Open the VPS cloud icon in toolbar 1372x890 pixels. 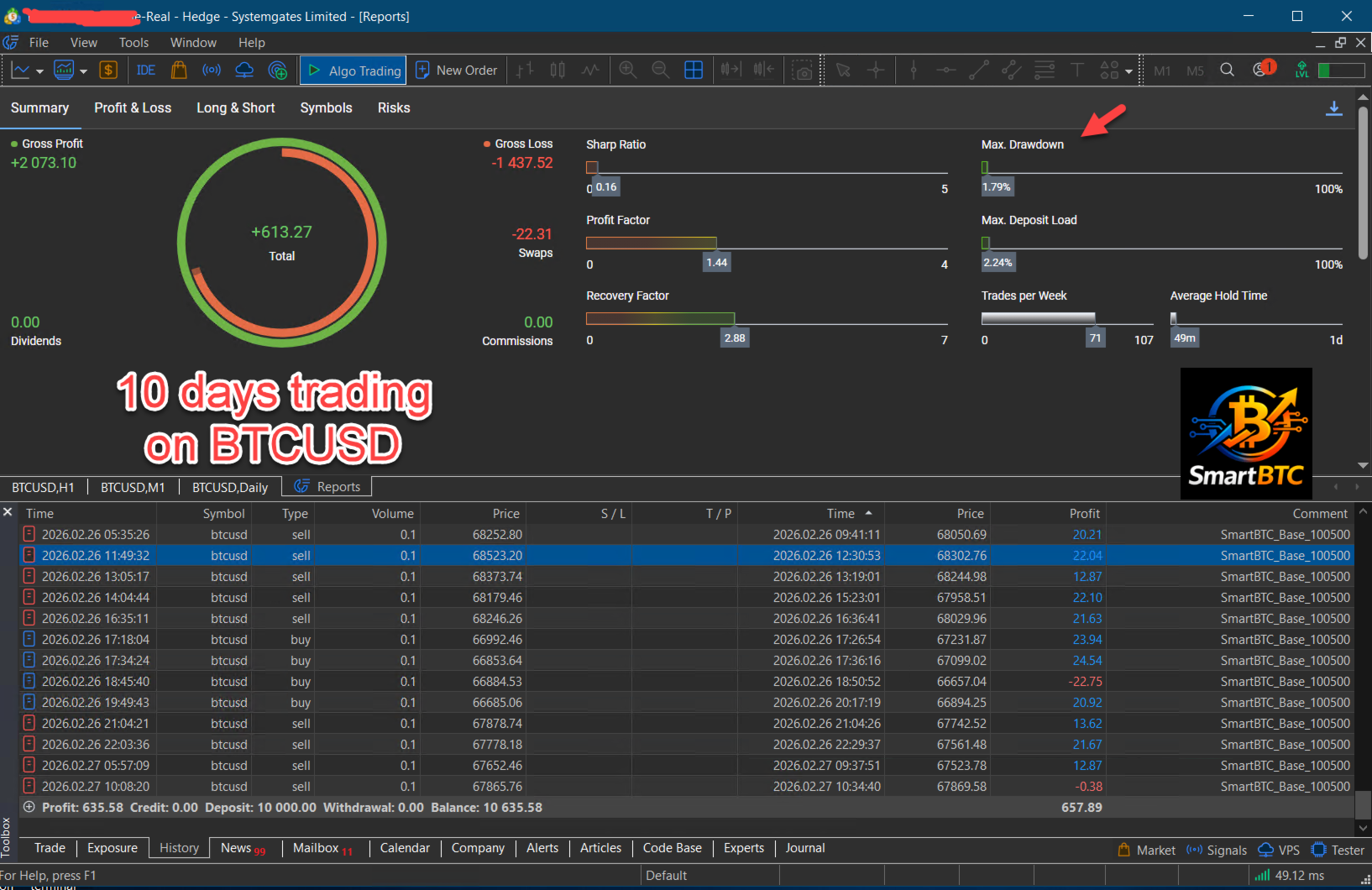click(244, 71)
